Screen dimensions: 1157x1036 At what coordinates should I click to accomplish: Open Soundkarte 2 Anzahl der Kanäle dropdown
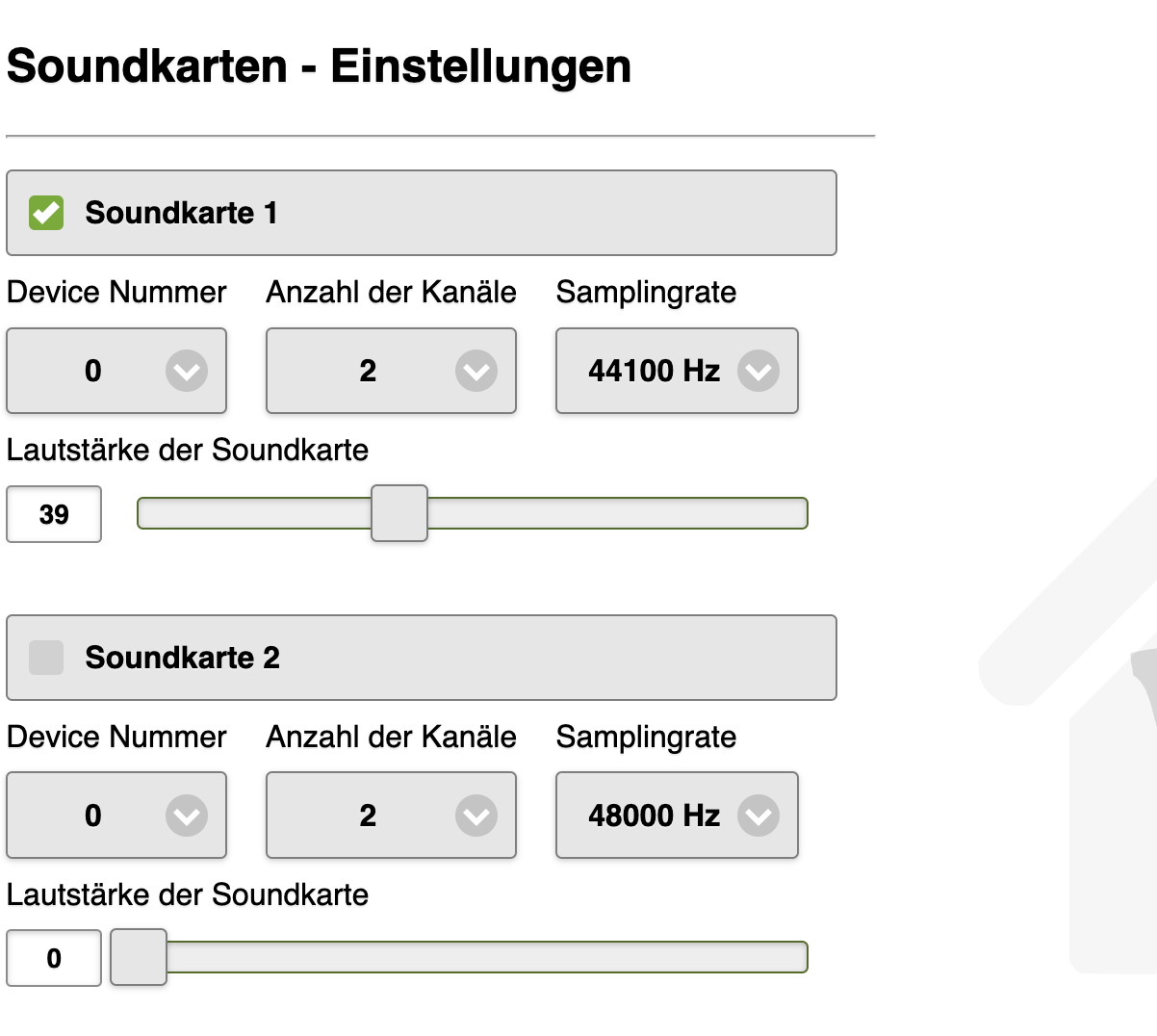tap(391, 816)
